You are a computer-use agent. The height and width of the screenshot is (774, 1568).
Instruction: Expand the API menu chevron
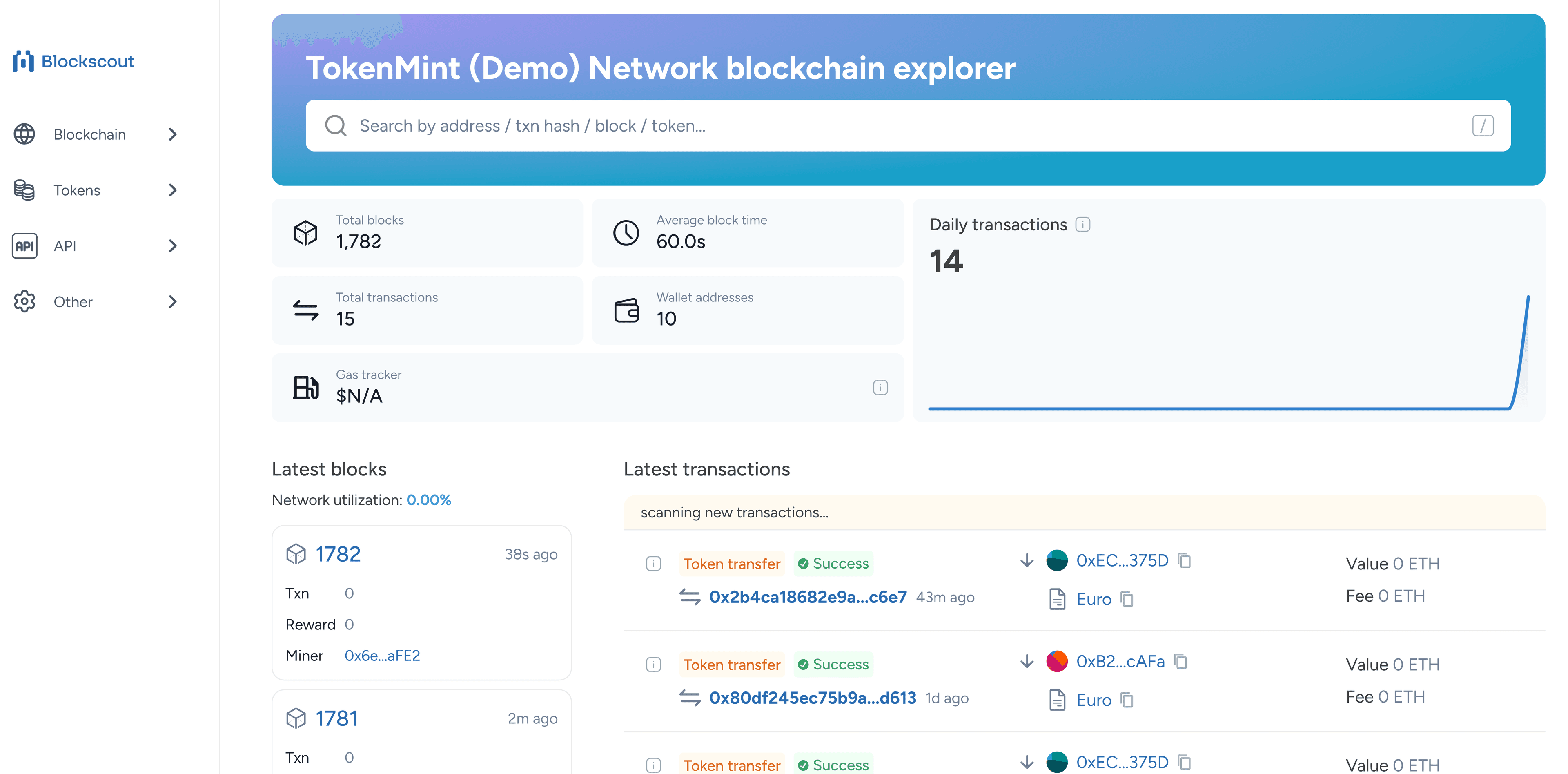(173, 246)
